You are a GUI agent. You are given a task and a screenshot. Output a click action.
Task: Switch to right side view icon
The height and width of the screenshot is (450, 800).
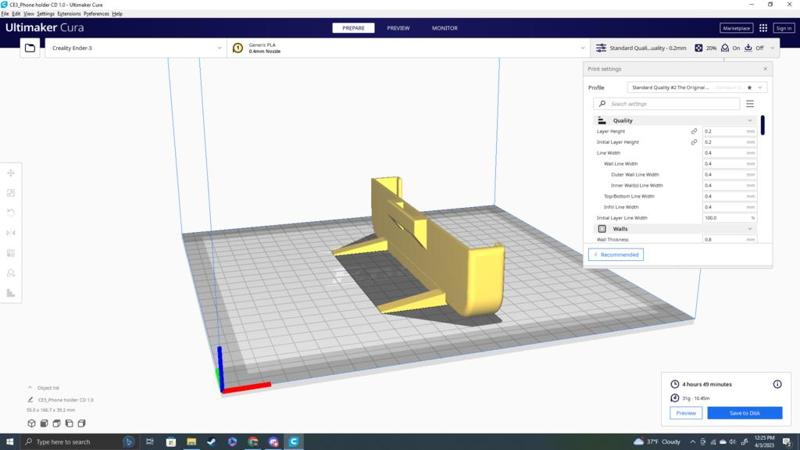[x=82, y=423]
